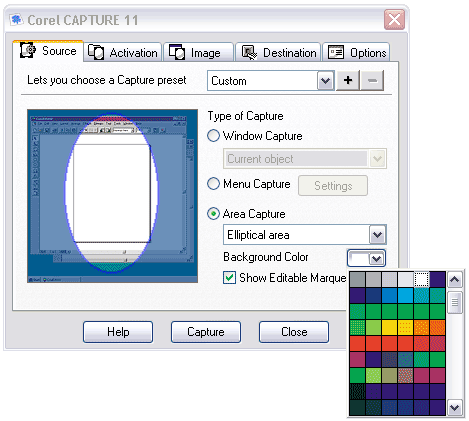The width and height of the screenshot is (469, 421).
Task: Go to the Image tab
Action: (x=198, y=52)
